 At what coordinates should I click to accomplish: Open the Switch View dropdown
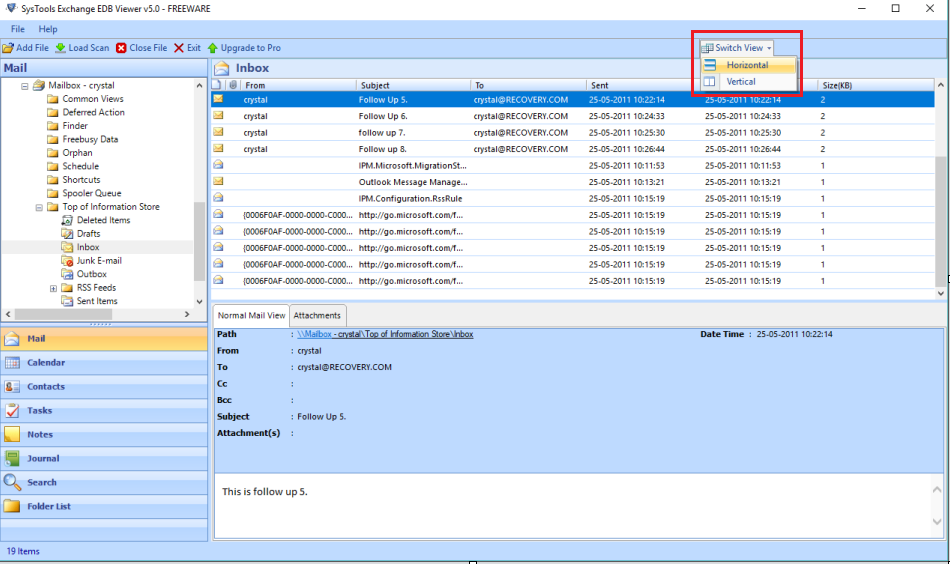tap(737, 48)
